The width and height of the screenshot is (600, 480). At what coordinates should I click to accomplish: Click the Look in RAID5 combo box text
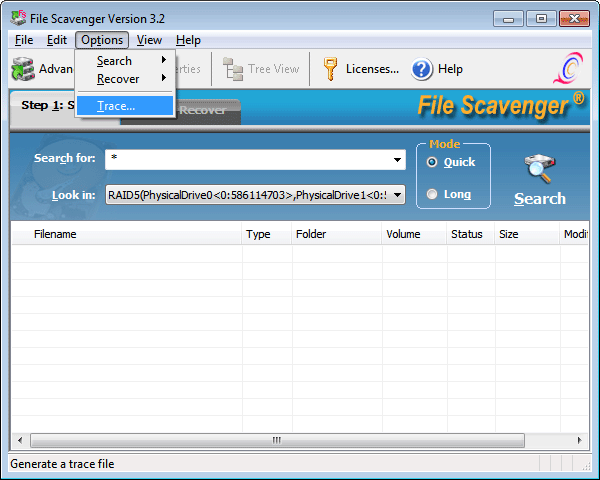click(248, 195)
